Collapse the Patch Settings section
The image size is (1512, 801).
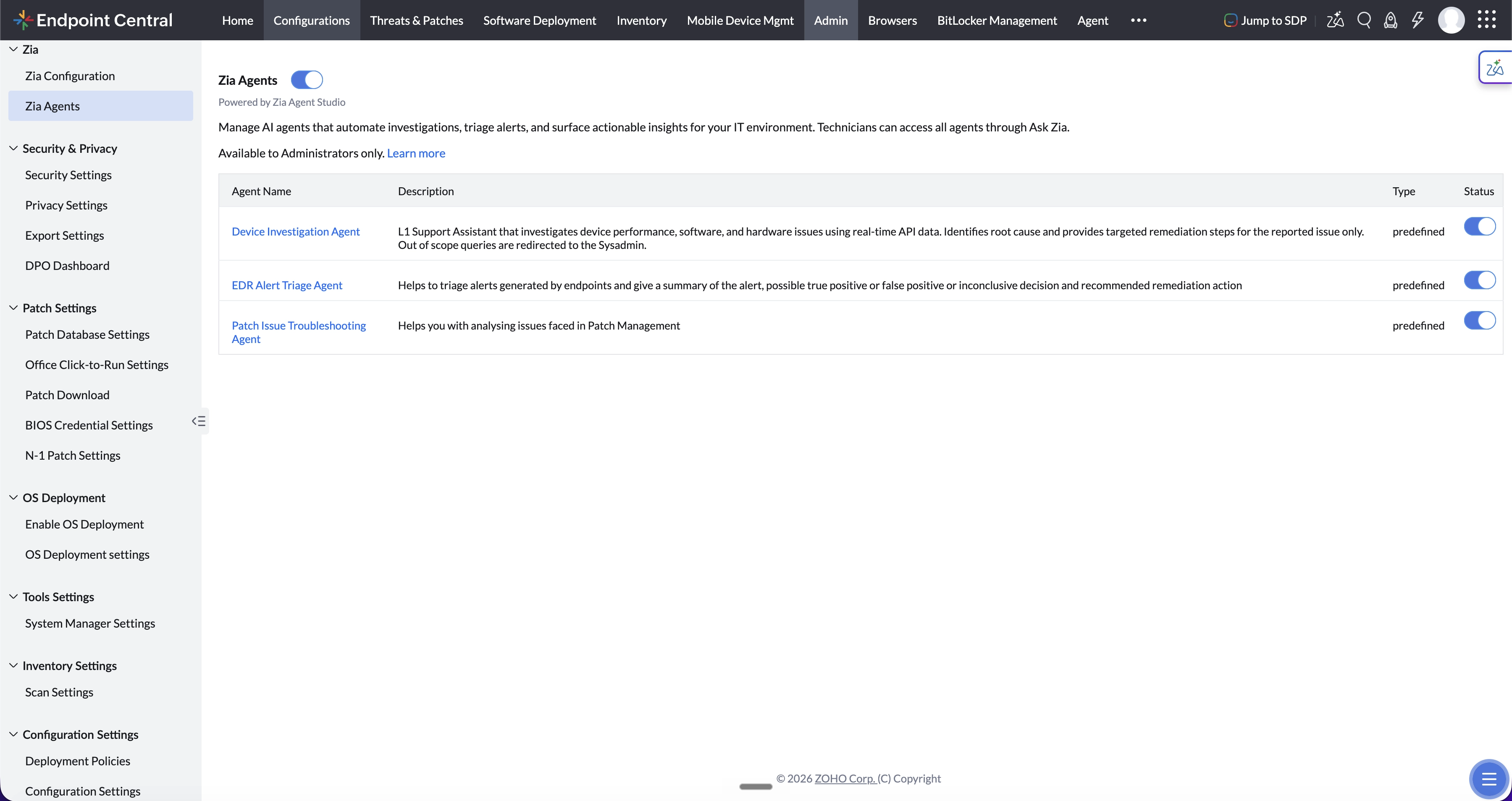click(13, 307)
